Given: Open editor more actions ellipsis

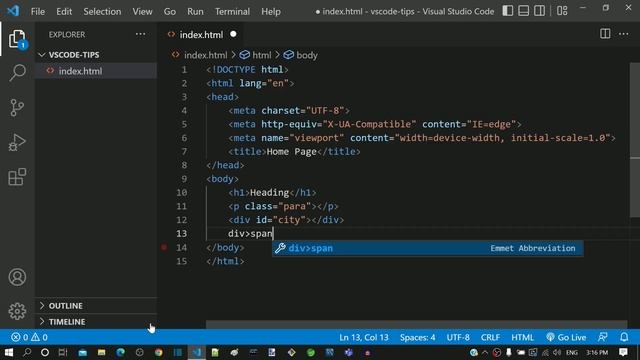Looking at the screenshot, I should click(624, 34).
